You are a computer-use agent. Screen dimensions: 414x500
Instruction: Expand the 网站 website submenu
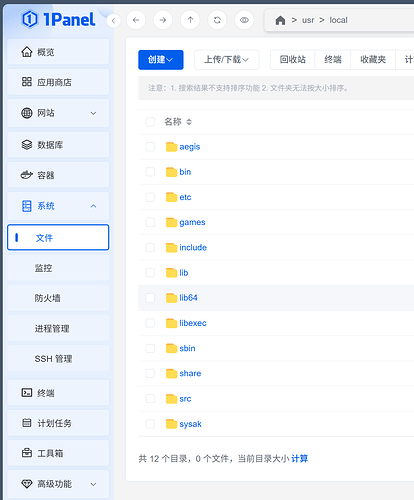pyautogui.click(x=58, y=113)
